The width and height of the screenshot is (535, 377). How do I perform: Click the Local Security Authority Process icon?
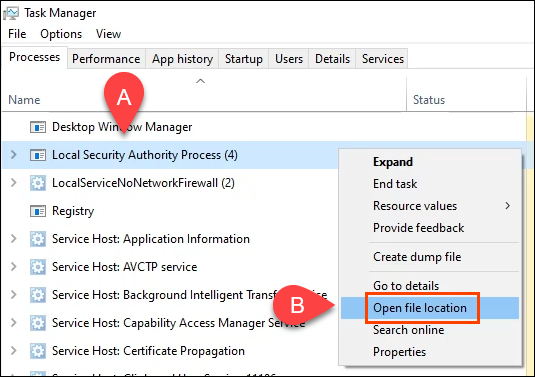click(38, 155)
